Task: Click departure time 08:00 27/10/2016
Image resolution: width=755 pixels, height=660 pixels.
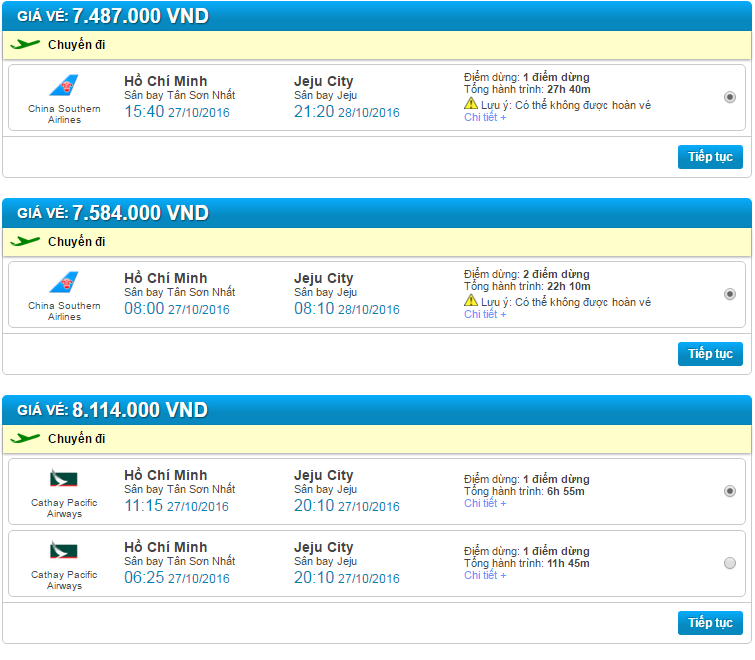Action: (x=177, y=309)
